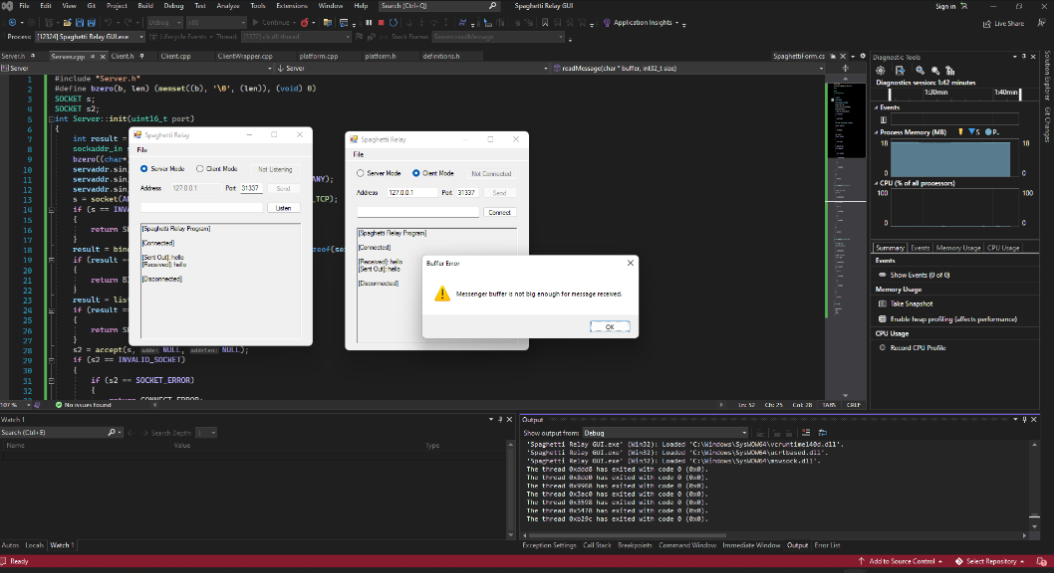
Task: Select Server Mode in Server window
Action: coord(144,169)
